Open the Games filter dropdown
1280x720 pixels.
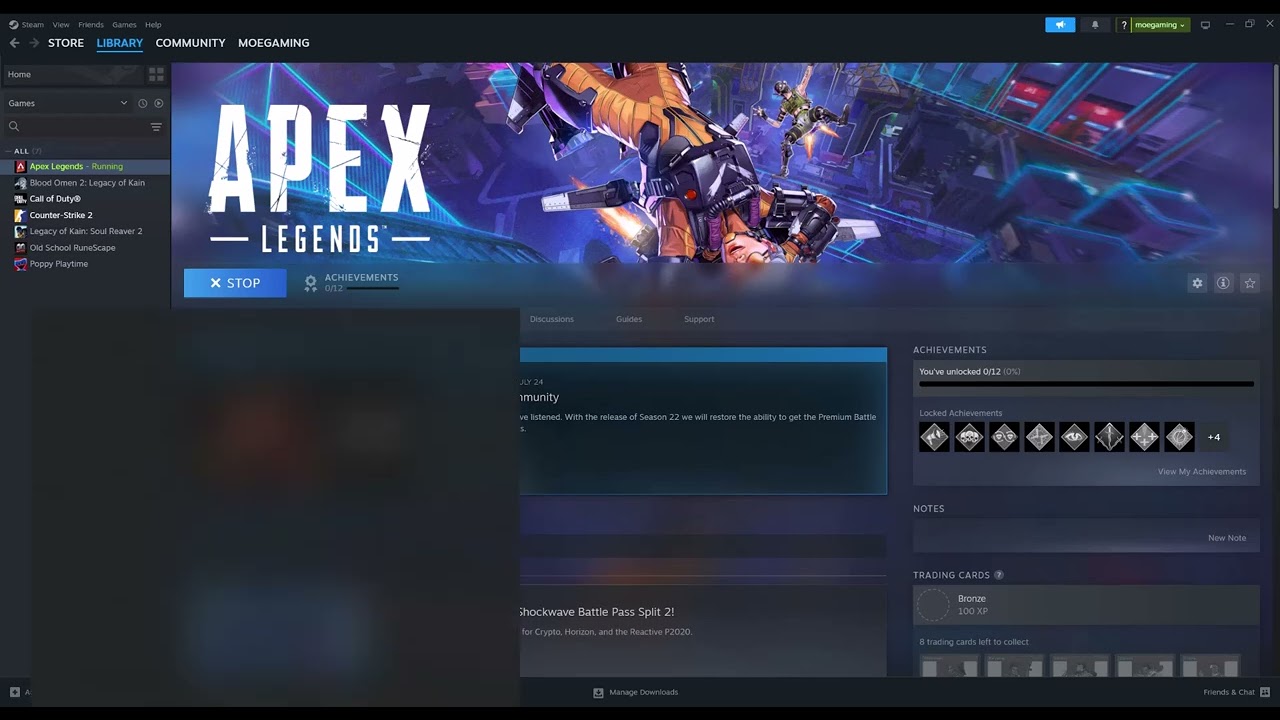[68, 103]
